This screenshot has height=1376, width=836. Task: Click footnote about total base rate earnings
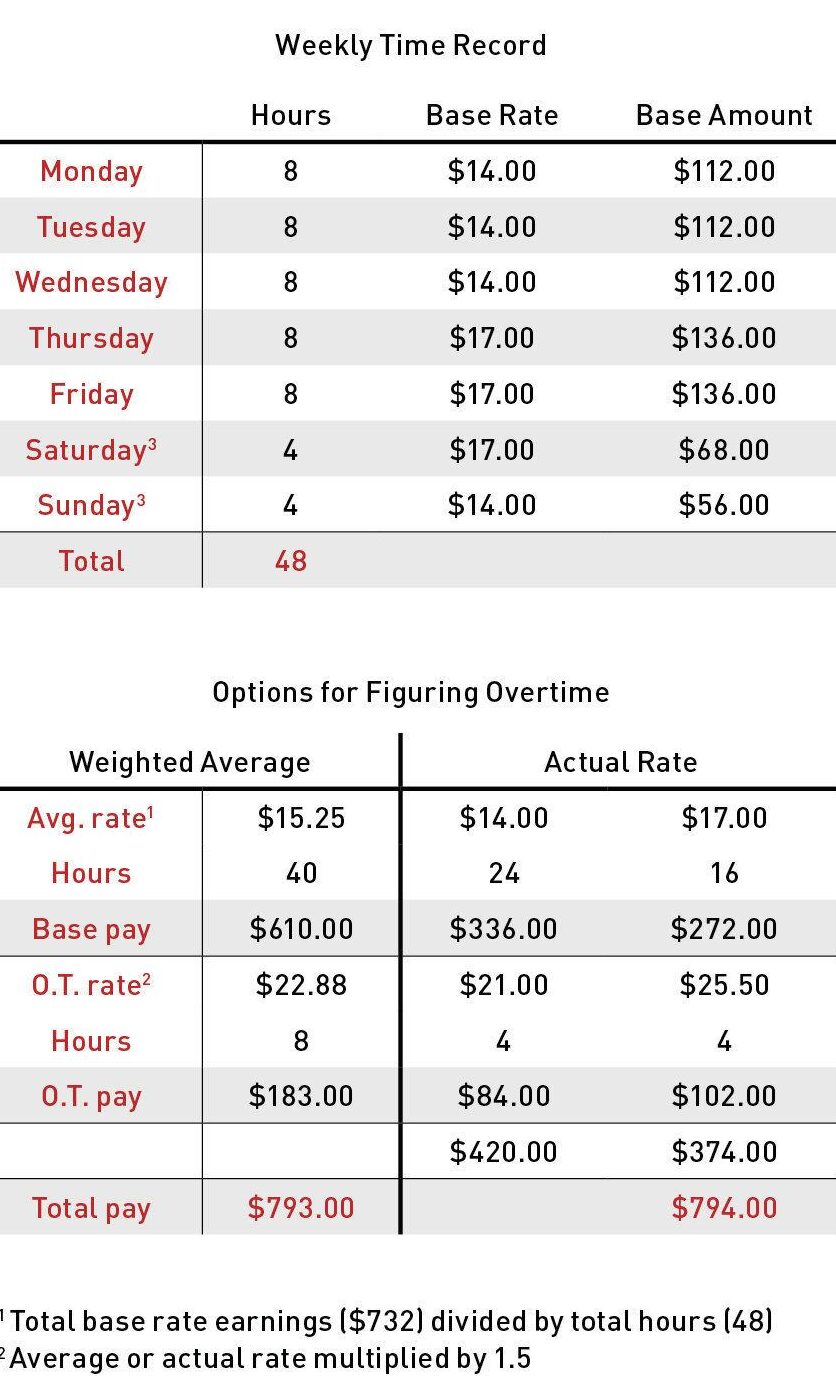[x=390, y=1321]
